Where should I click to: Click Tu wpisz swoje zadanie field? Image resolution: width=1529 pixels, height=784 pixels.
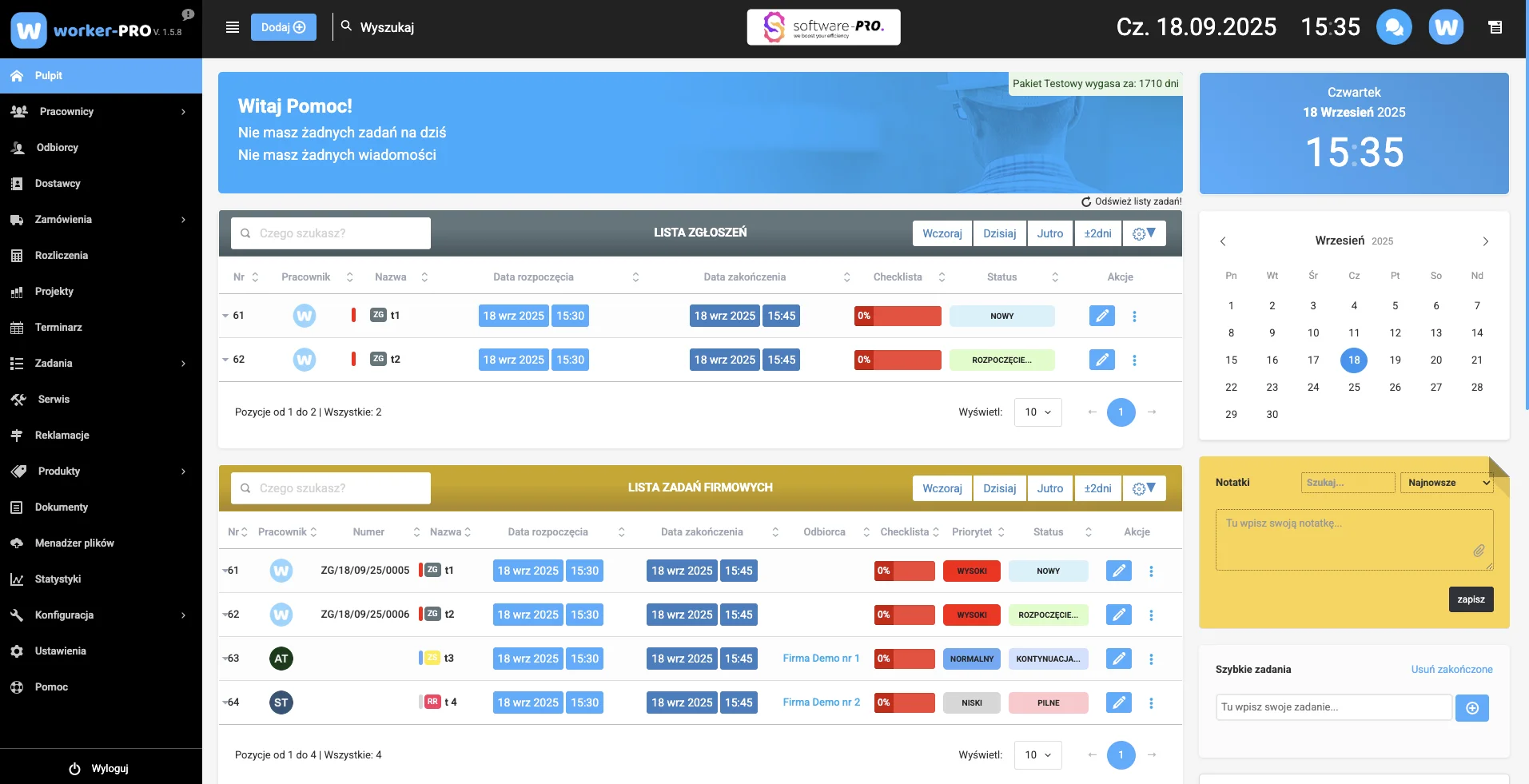pos(1333,707)
